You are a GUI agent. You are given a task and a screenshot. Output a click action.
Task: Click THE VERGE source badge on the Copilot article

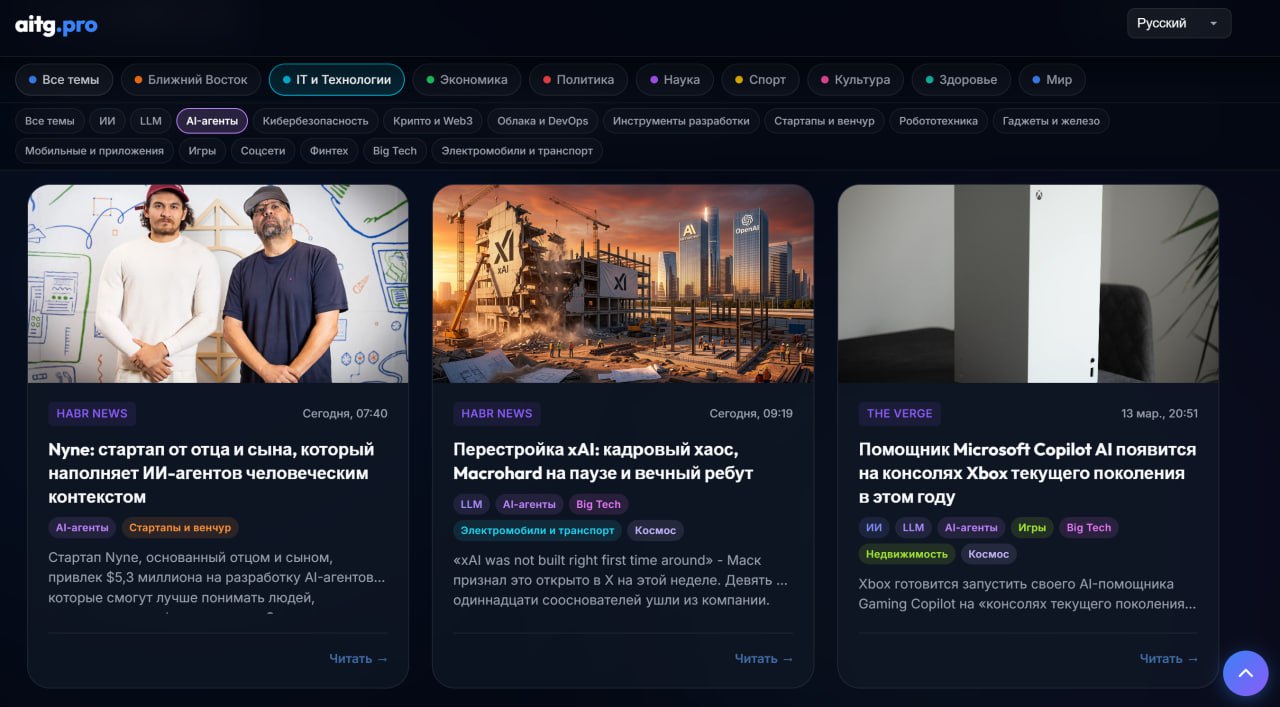(897, 413)
